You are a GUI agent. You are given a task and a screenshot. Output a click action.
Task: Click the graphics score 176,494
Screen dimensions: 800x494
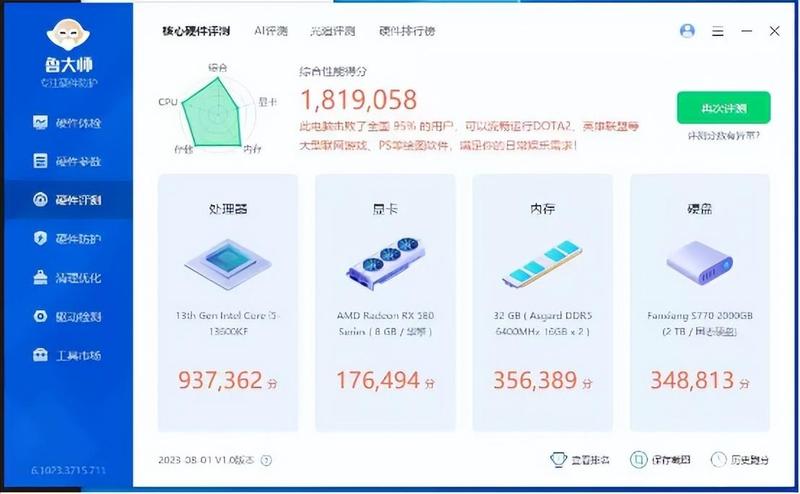tap(378, 380)
